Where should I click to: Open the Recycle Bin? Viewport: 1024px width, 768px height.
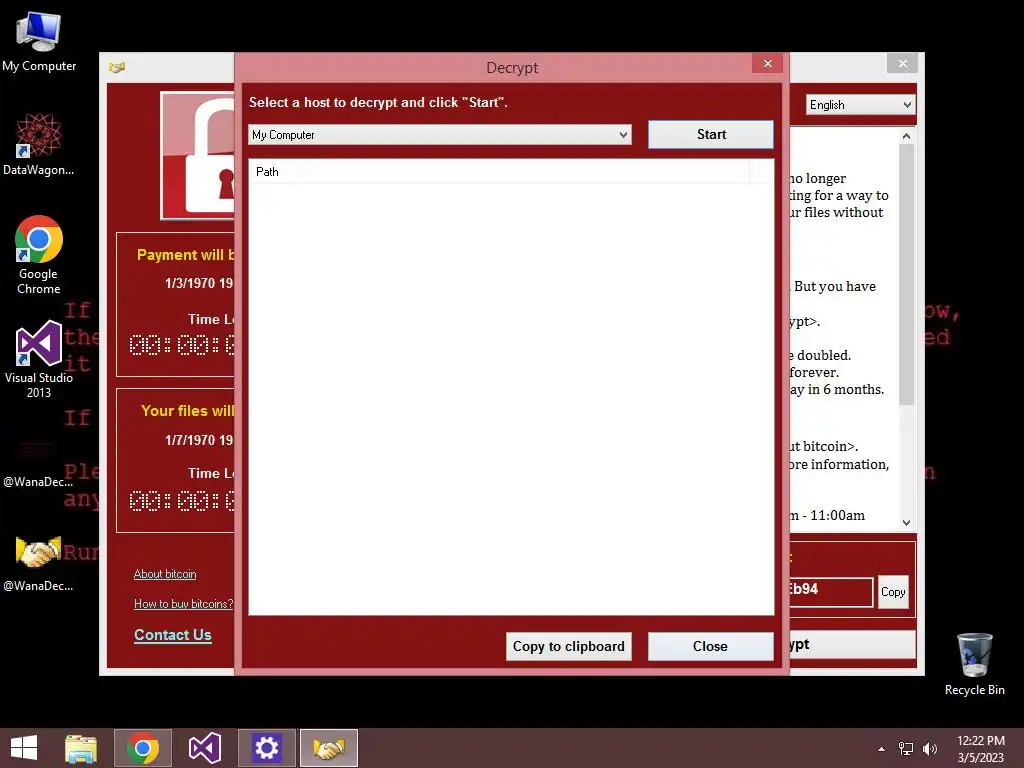coord(974,664)
